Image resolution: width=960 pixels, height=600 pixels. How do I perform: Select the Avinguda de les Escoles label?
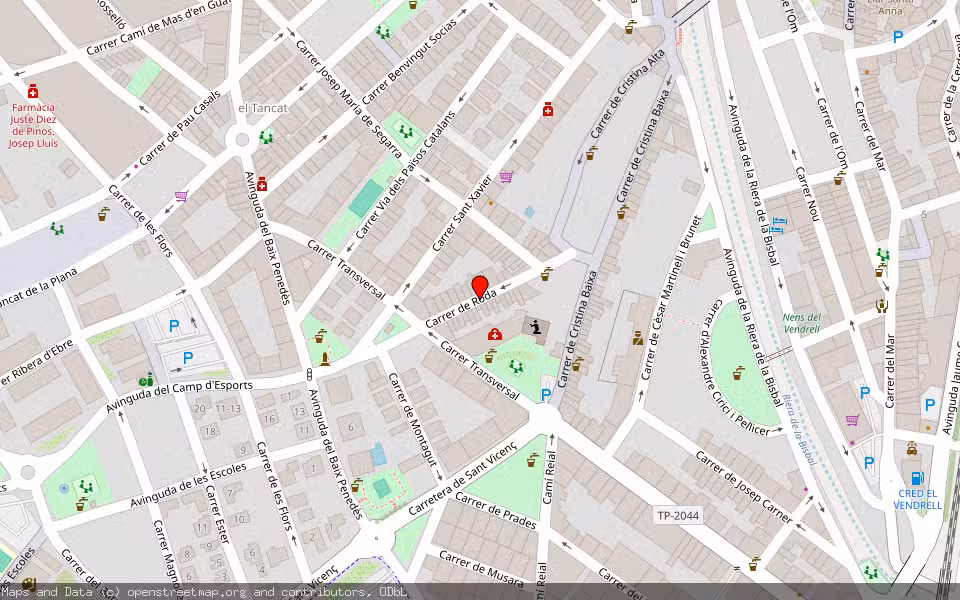pyautogui.click(x=189, y=486)
